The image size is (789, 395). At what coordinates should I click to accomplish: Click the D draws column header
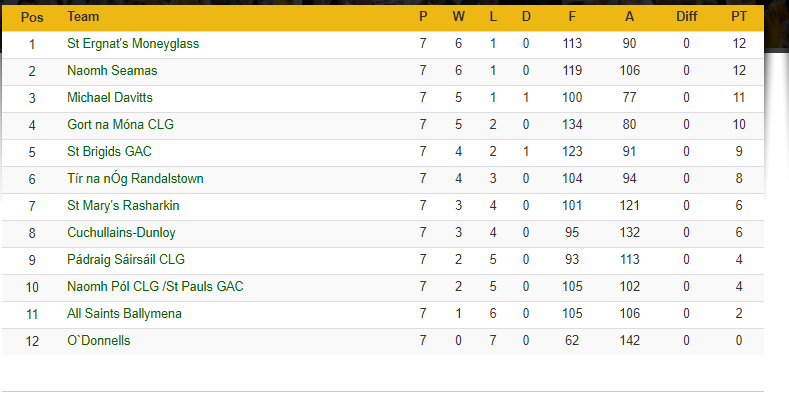point(526,17)
